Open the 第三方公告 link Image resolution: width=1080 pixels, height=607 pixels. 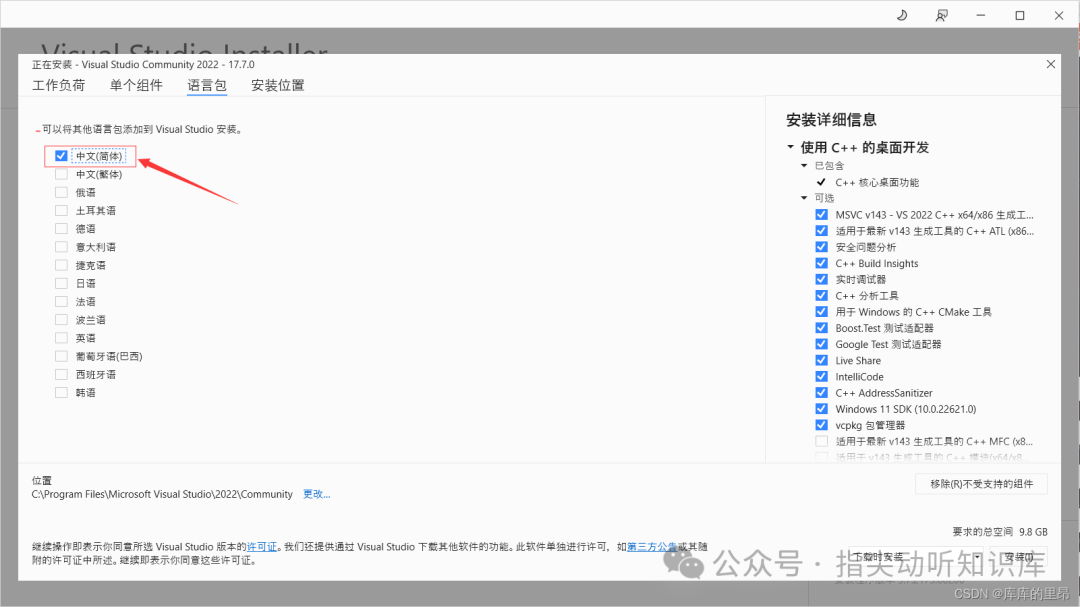click(652, 546)
